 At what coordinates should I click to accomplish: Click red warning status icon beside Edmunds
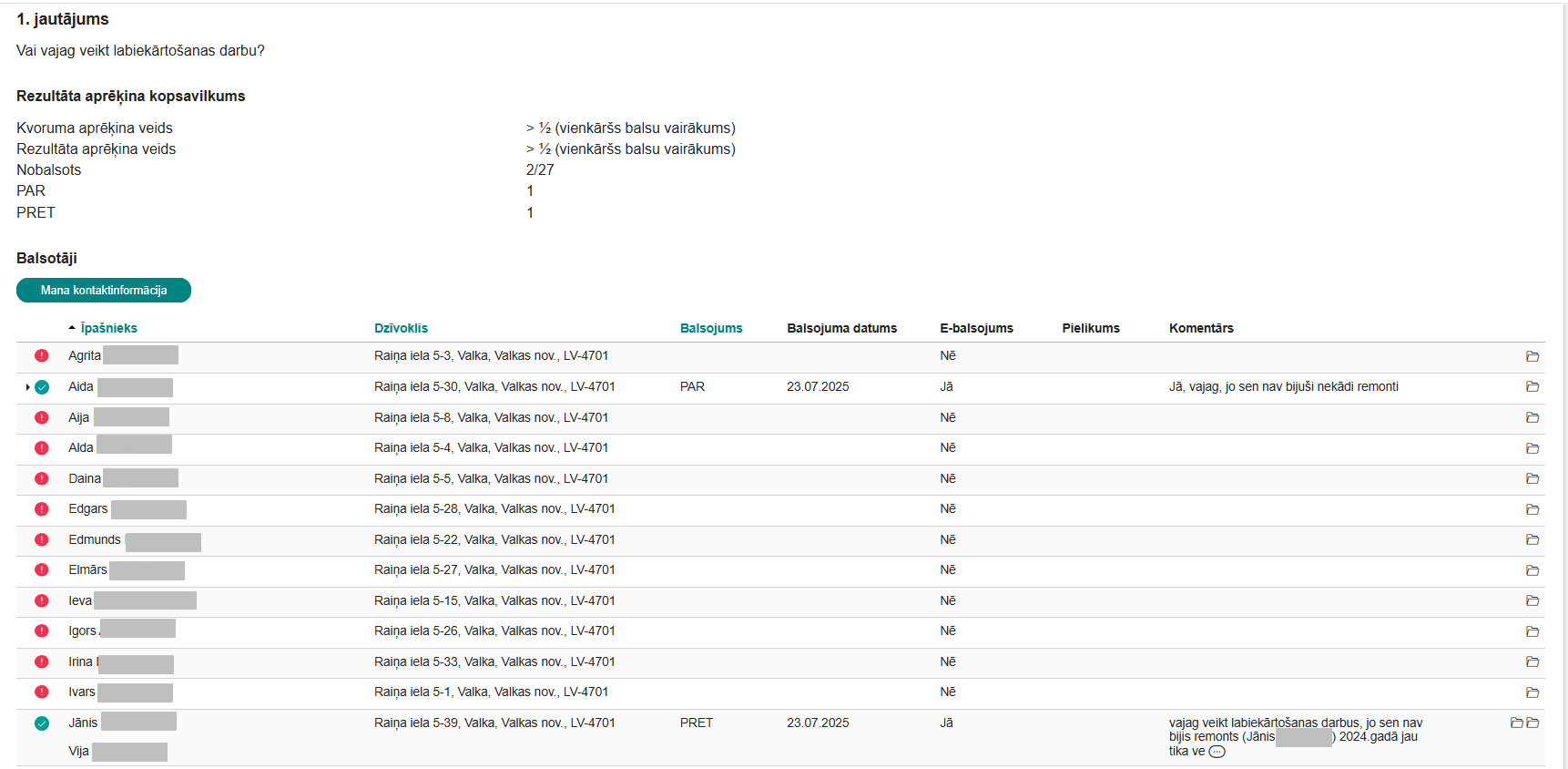(x=42, y=539)
